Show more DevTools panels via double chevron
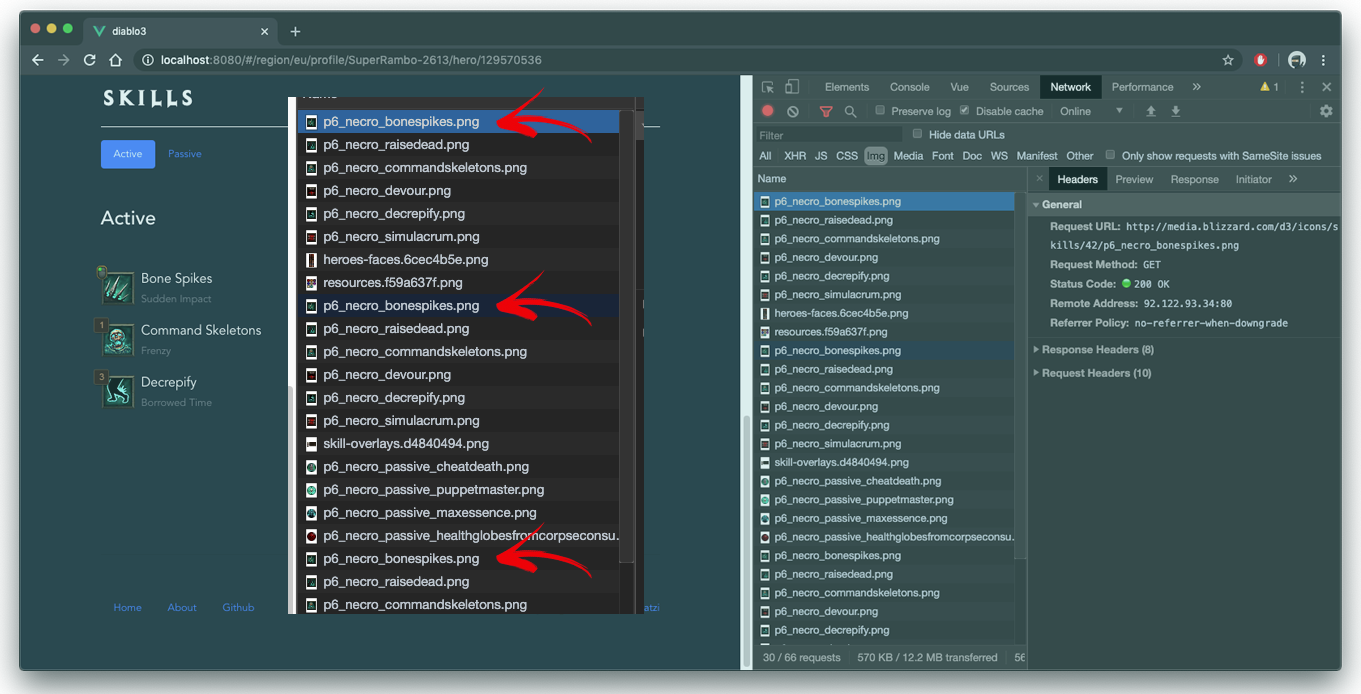The height and width of the screenshot is (694, 1361). [x=1196, y=87]
